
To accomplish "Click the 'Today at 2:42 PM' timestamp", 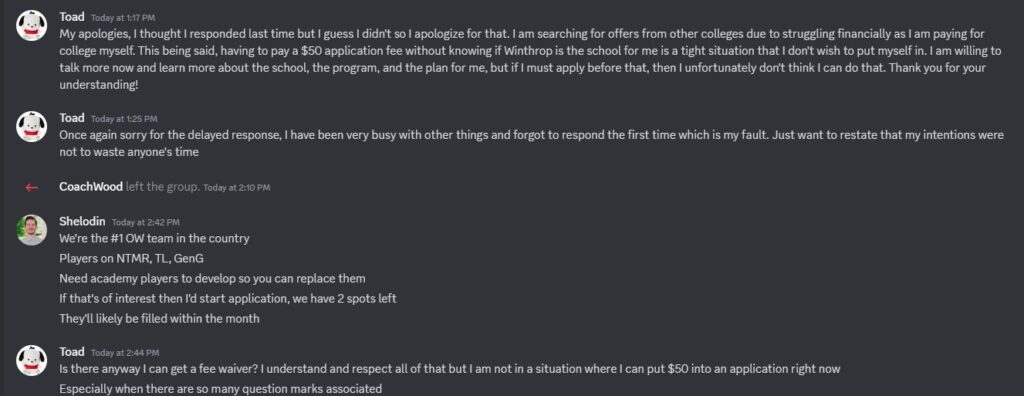I will coord(146,222).
